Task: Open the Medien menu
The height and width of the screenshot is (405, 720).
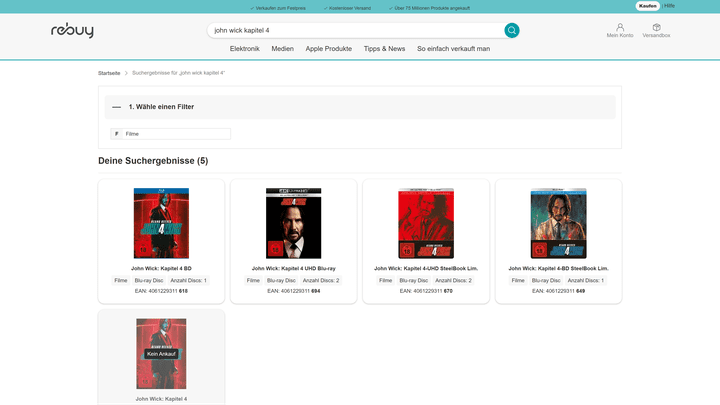Action: tap(282, 49)
